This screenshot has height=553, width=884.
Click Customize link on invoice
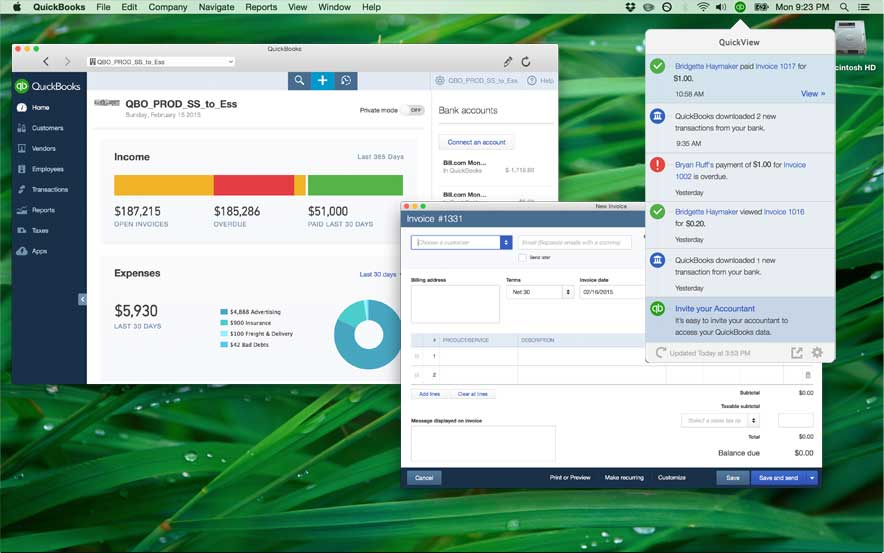(x=672, y=477)
